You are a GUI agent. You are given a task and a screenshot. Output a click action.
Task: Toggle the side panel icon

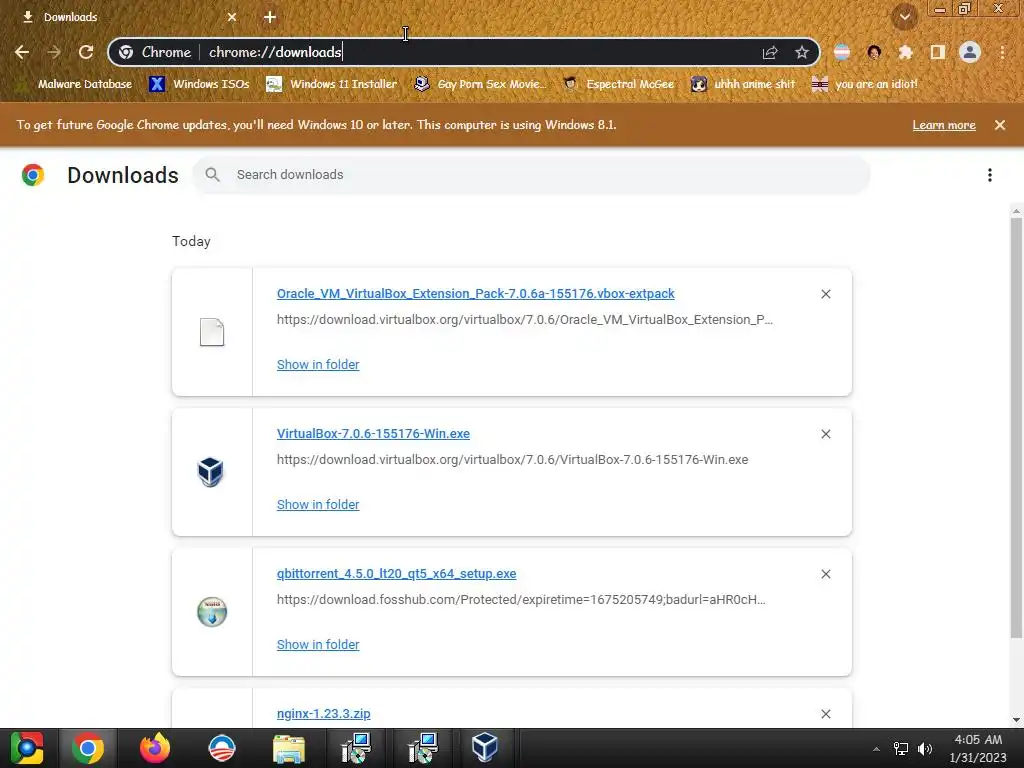pyautogui.click(x=938, y=52)
